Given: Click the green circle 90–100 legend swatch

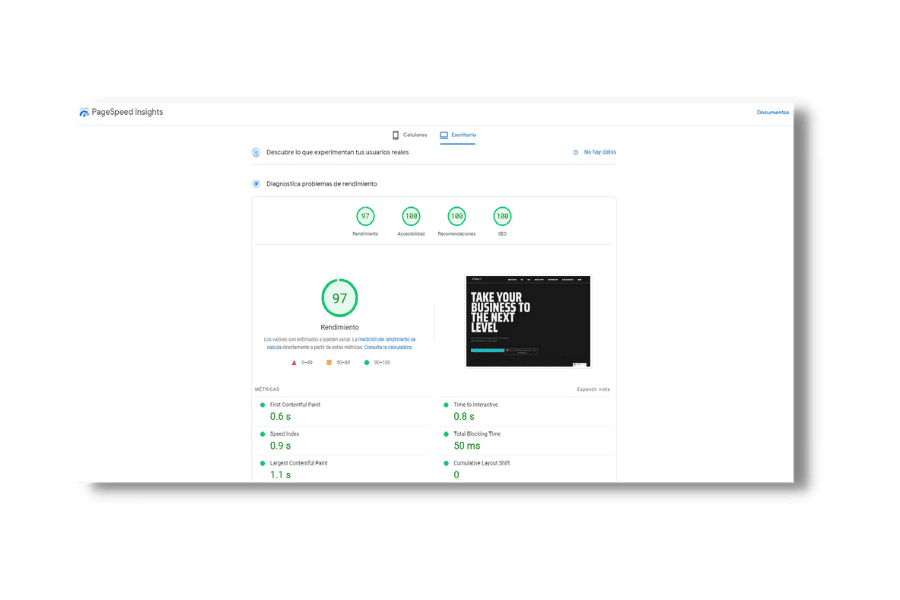Looking at the screenshot, I should coord(367,363).
